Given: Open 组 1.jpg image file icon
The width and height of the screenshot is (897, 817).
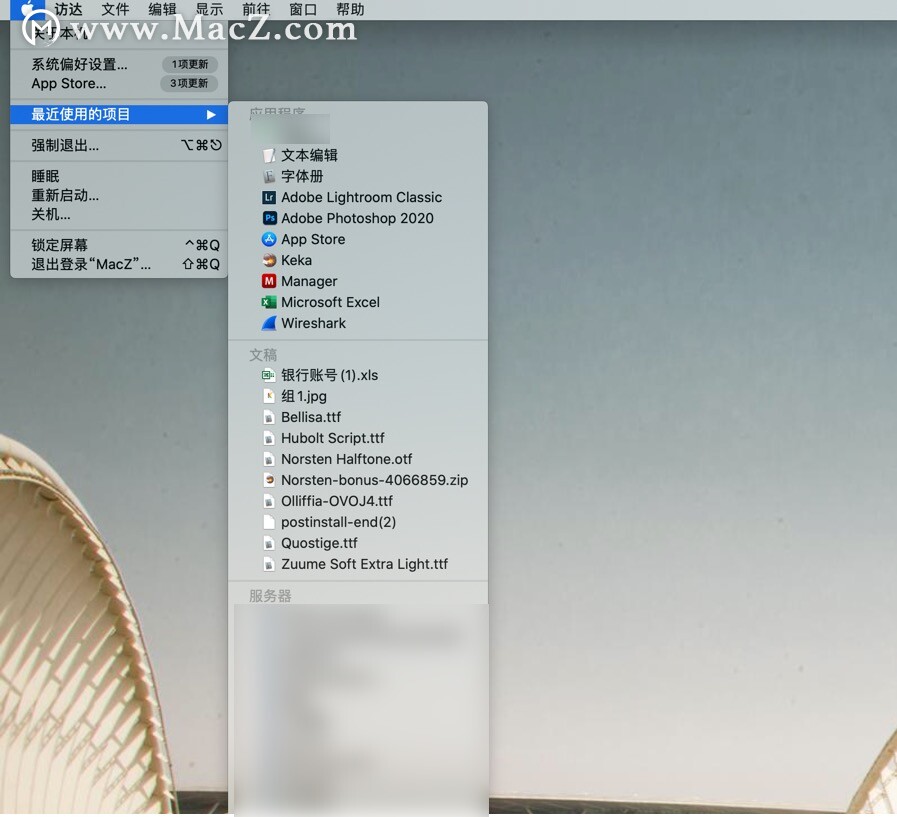Looking at the screenshot, I should (x=269, y=396).
